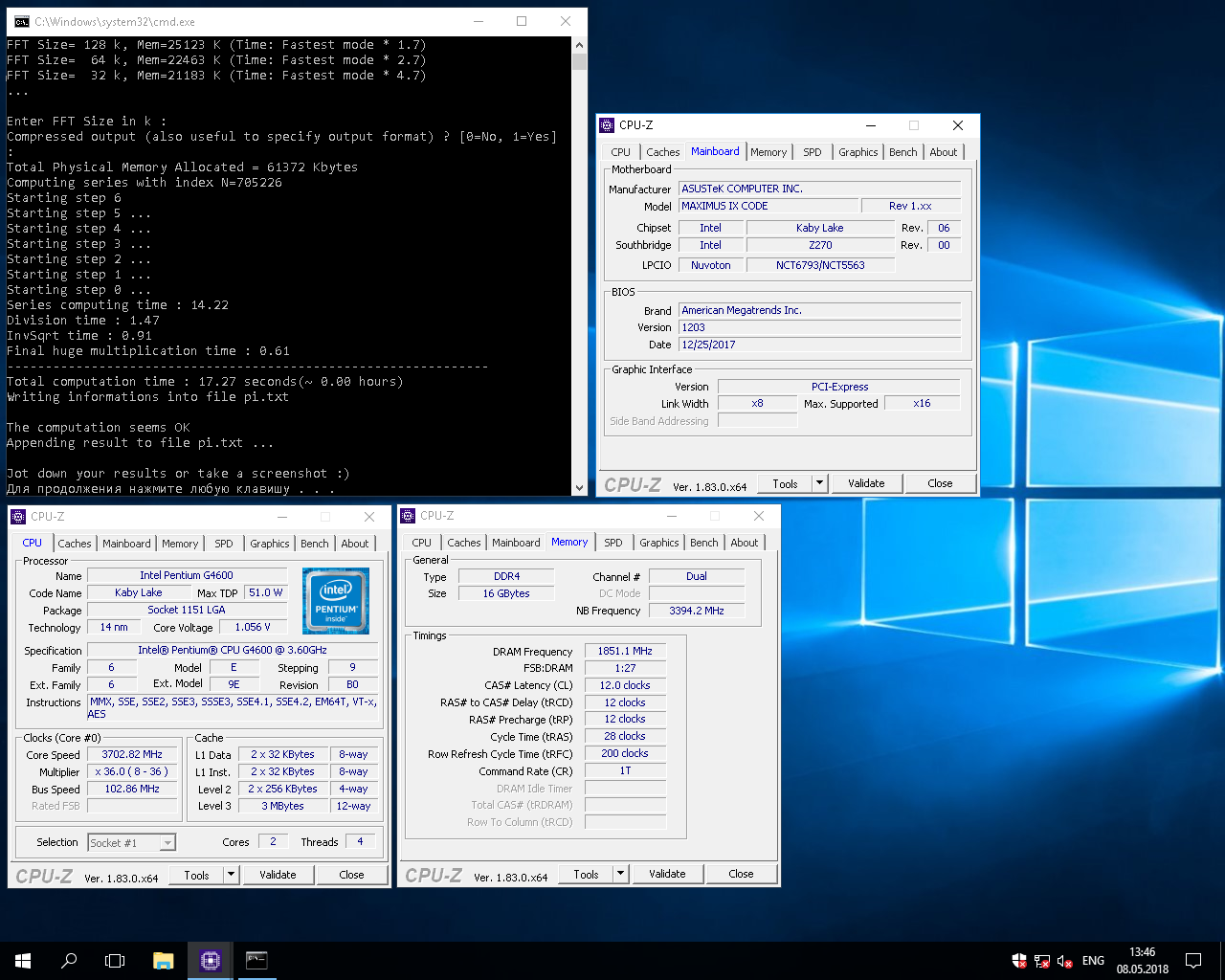Click the BIOS date 12/25/2017 field
Screen dimensions: 1225x980
820,345
